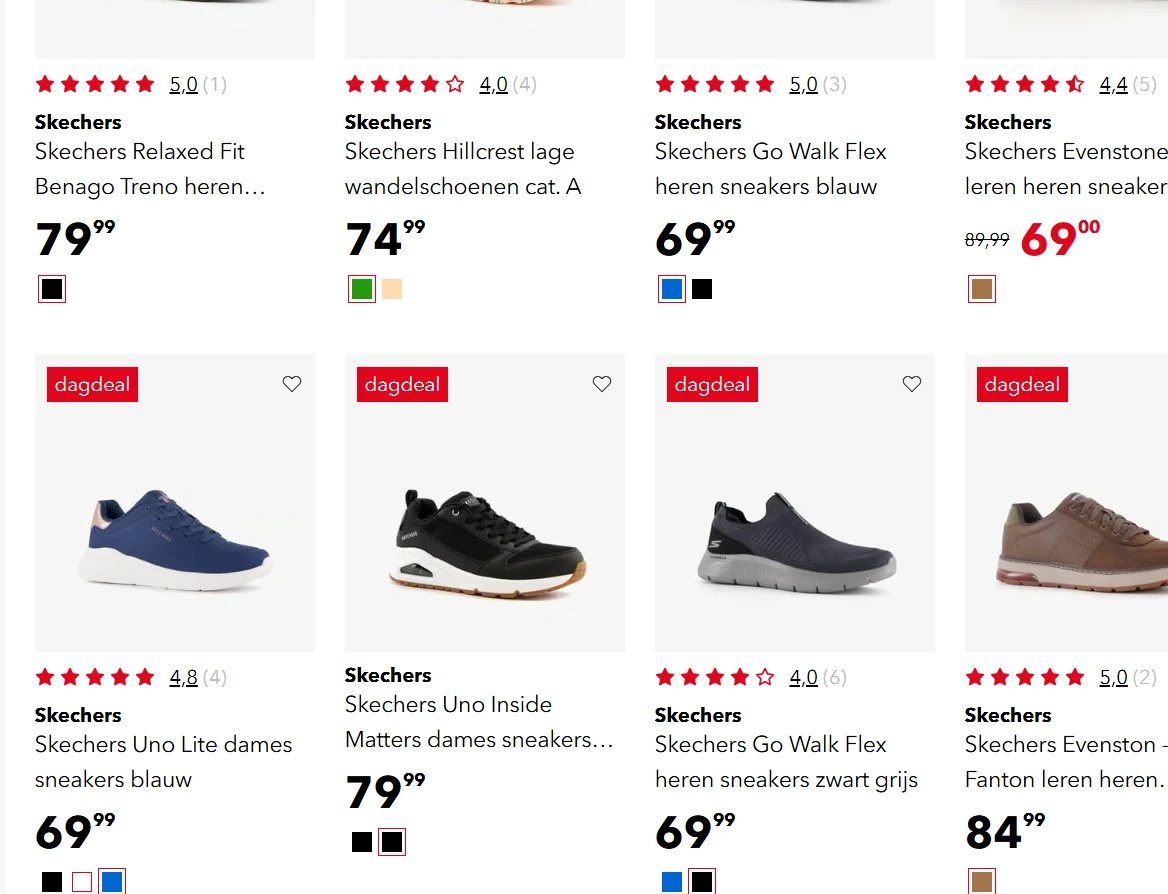Viewport: 1168px width, 894px height.
Task: Open the Skechers Go Walk Flex blauw product title
Action: (770, 168)
